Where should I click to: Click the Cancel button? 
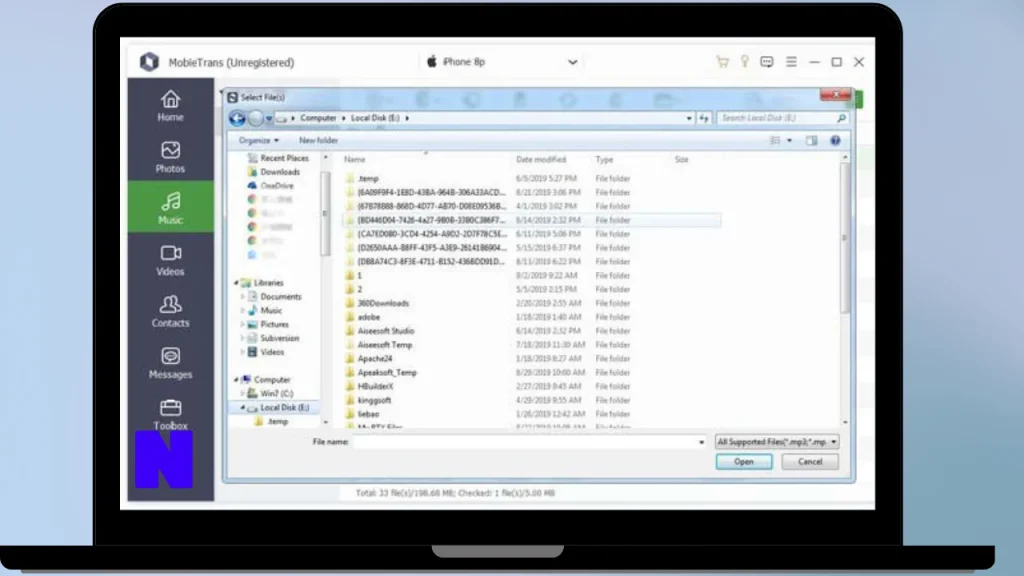coord(810,462)
